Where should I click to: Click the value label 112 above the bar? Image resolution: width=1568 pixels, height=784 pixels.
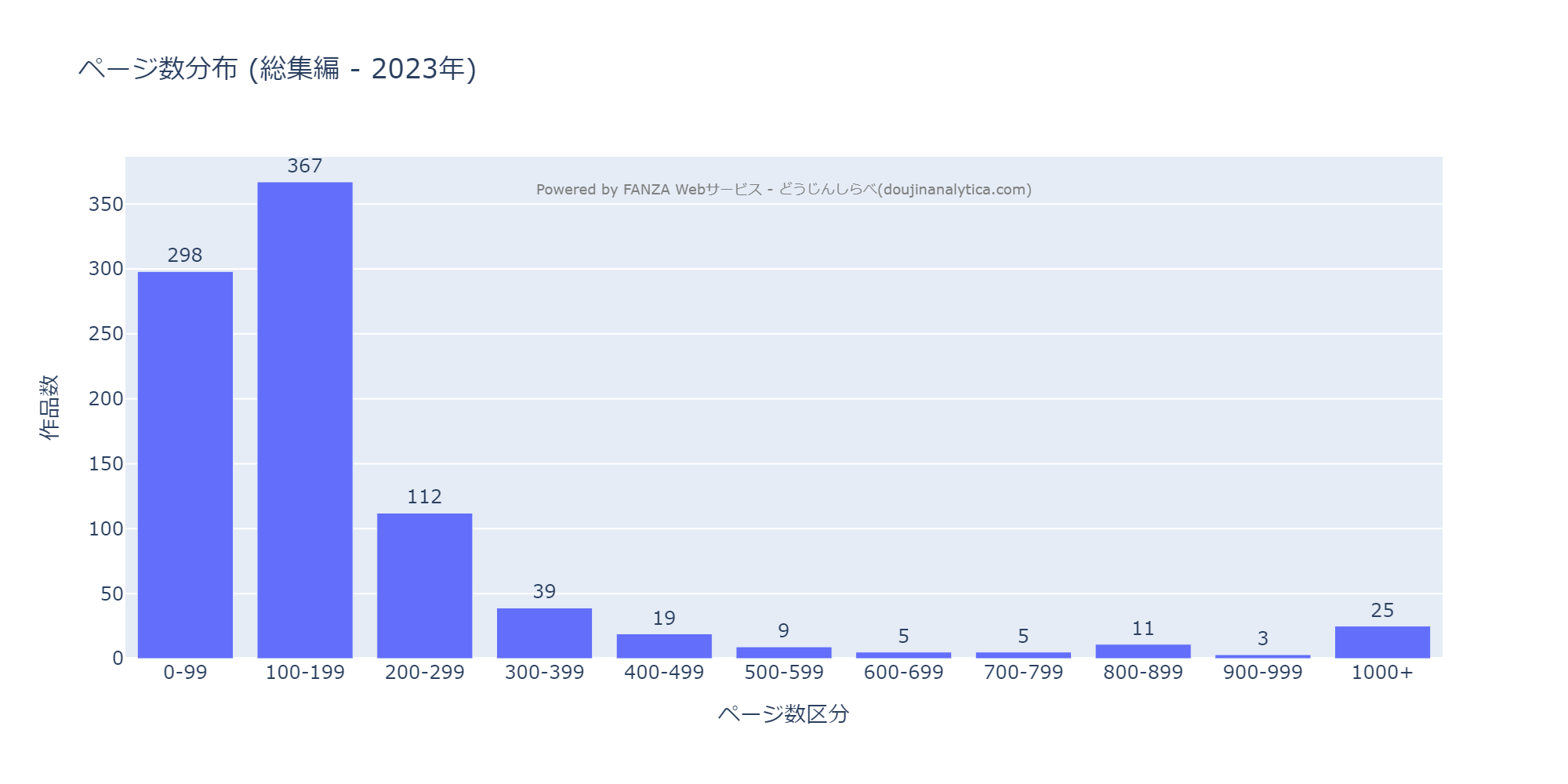[x=424, y=497]
